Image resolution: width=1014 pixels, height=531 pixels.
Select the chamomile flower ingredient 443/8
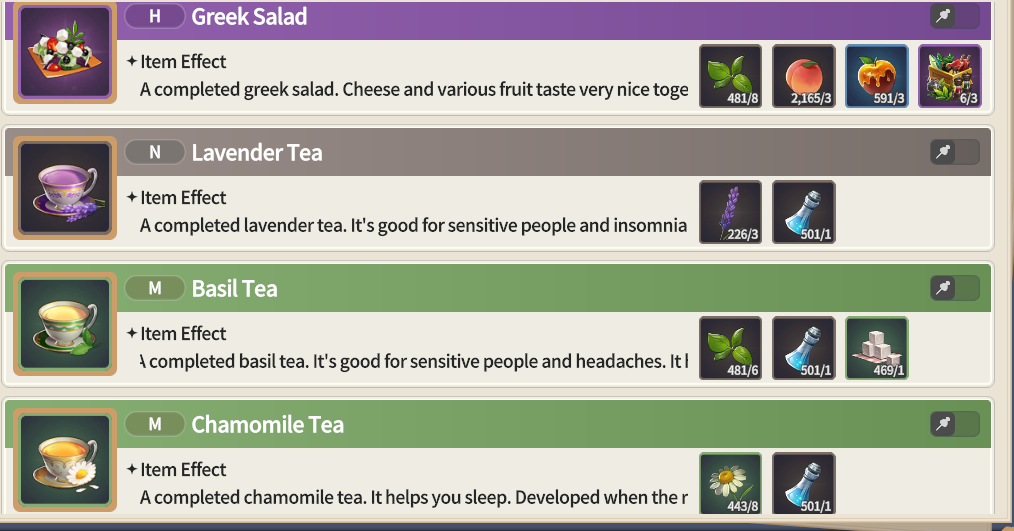point(730,483)
